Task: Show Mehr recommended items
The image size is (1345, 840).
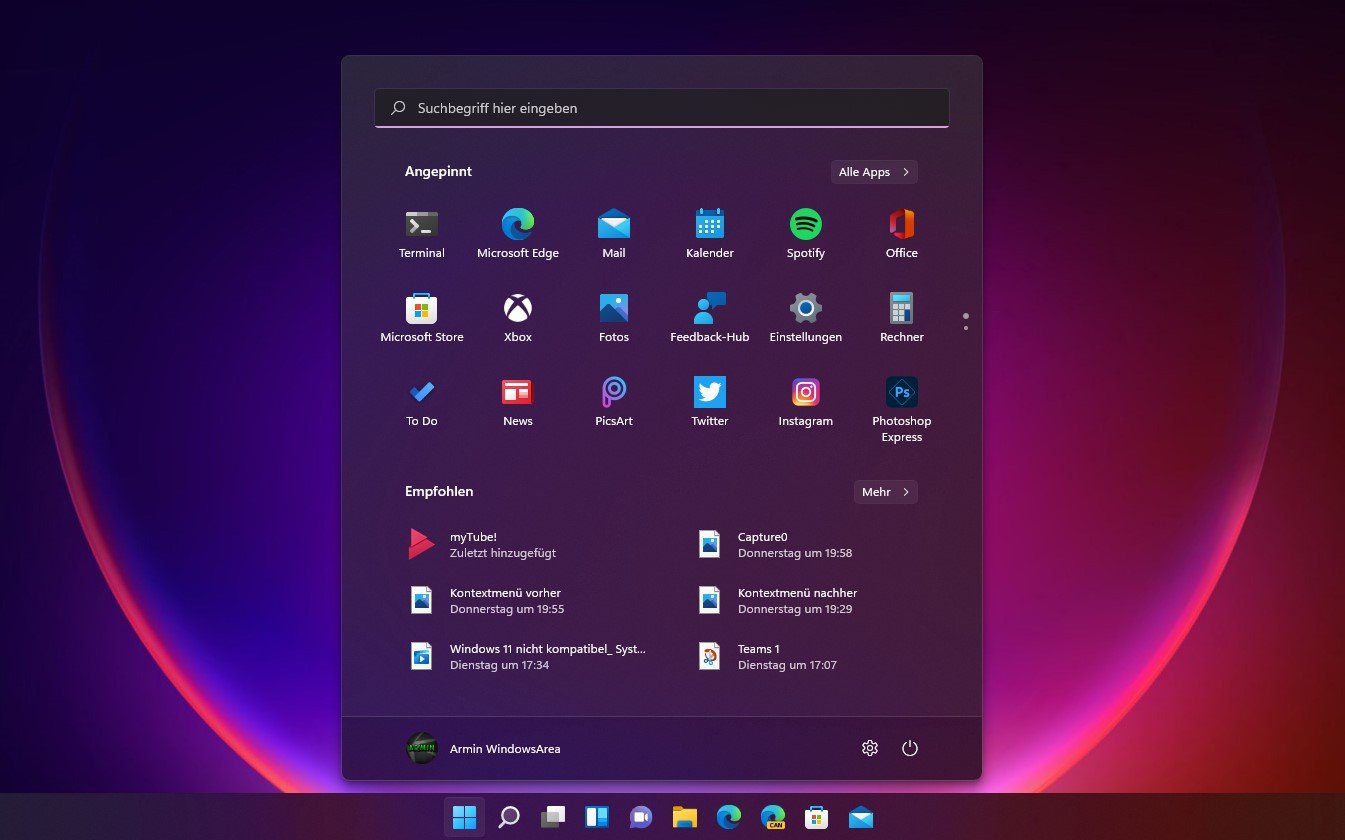Action: click(884, 491)
